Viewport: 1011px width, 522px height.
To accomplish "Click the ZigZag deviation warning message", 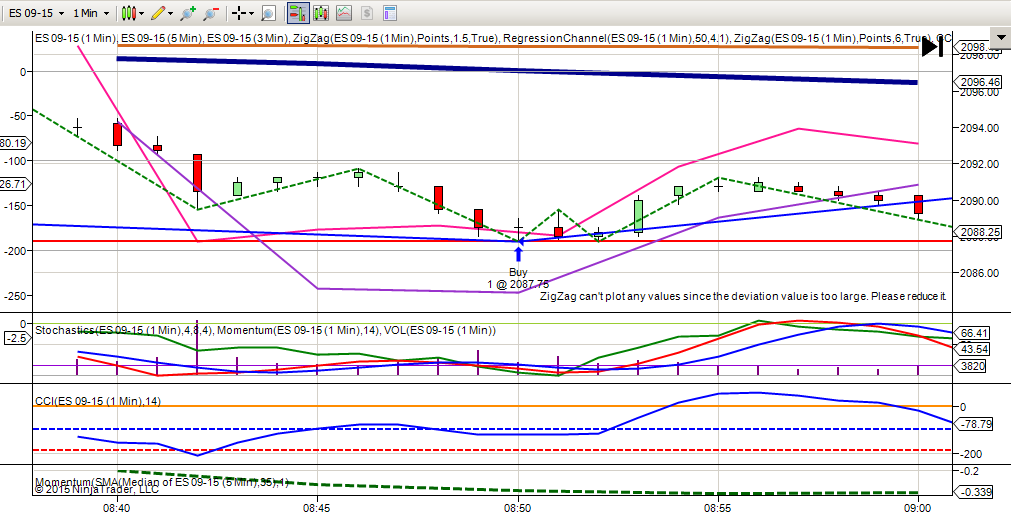I will pyautogui.click(x=743, y=296).
